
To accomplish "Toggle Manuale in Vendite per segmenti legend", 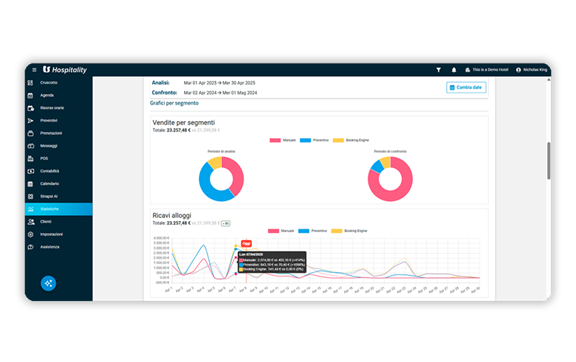I will [x=282, y=140].
